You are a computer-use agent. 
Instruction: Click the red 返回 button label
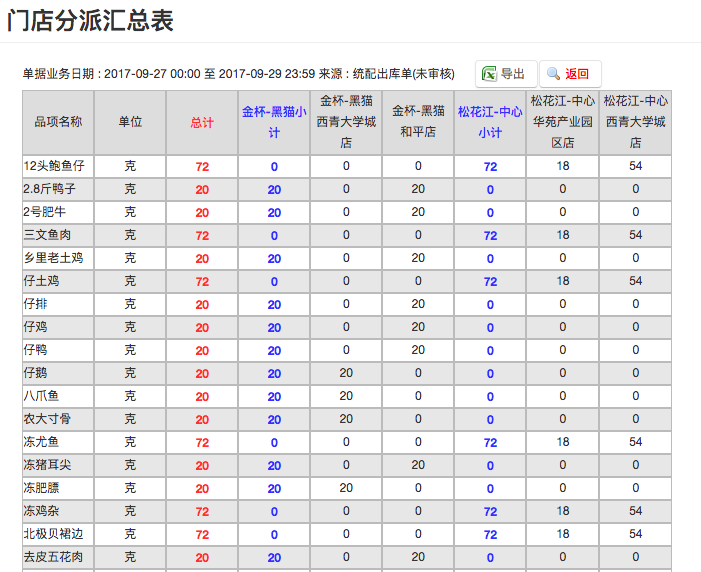point(577,74)
